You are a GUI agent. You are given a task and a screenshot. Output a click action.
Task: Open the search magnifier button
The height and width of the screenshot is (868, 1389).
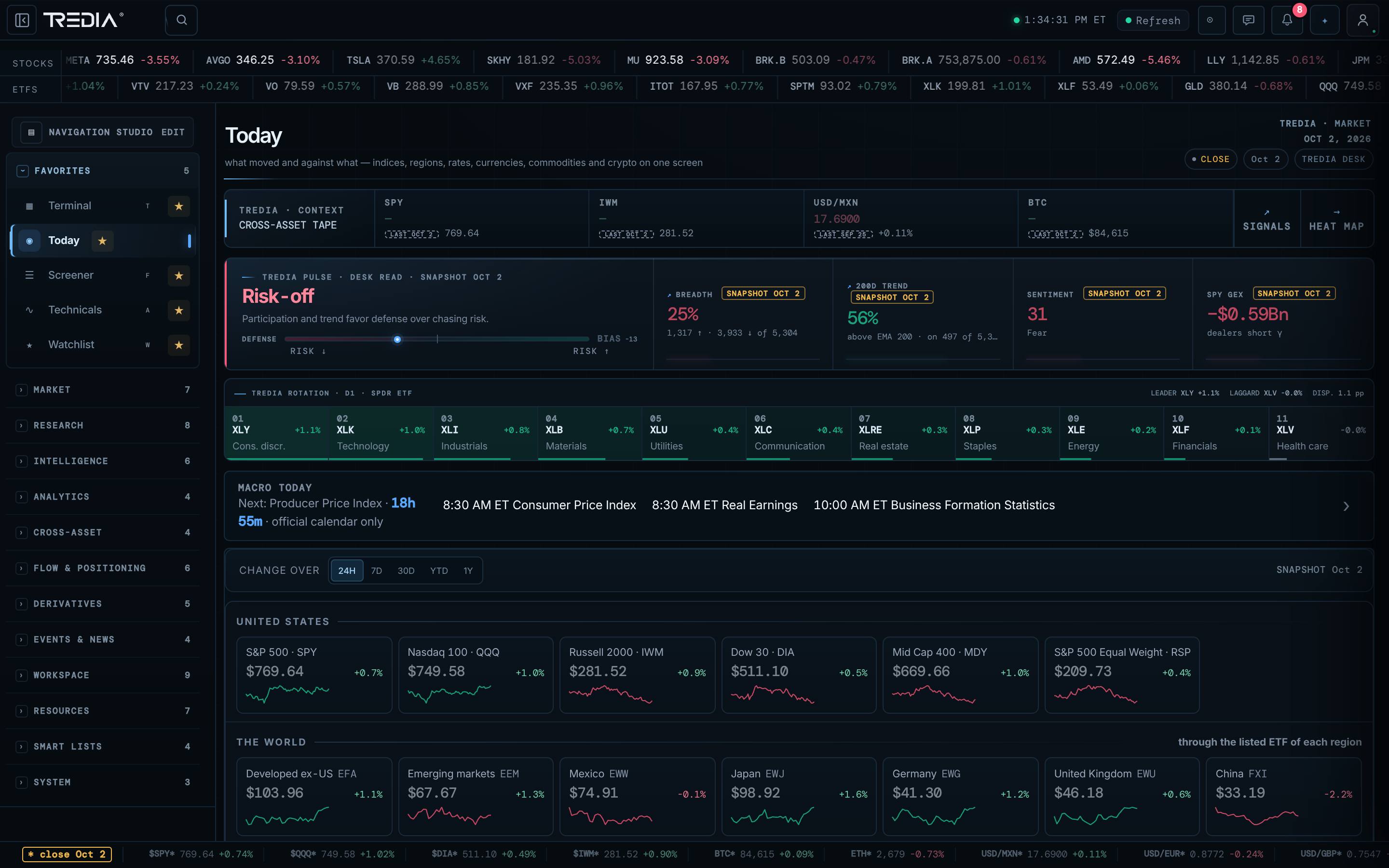pos(181,20)
